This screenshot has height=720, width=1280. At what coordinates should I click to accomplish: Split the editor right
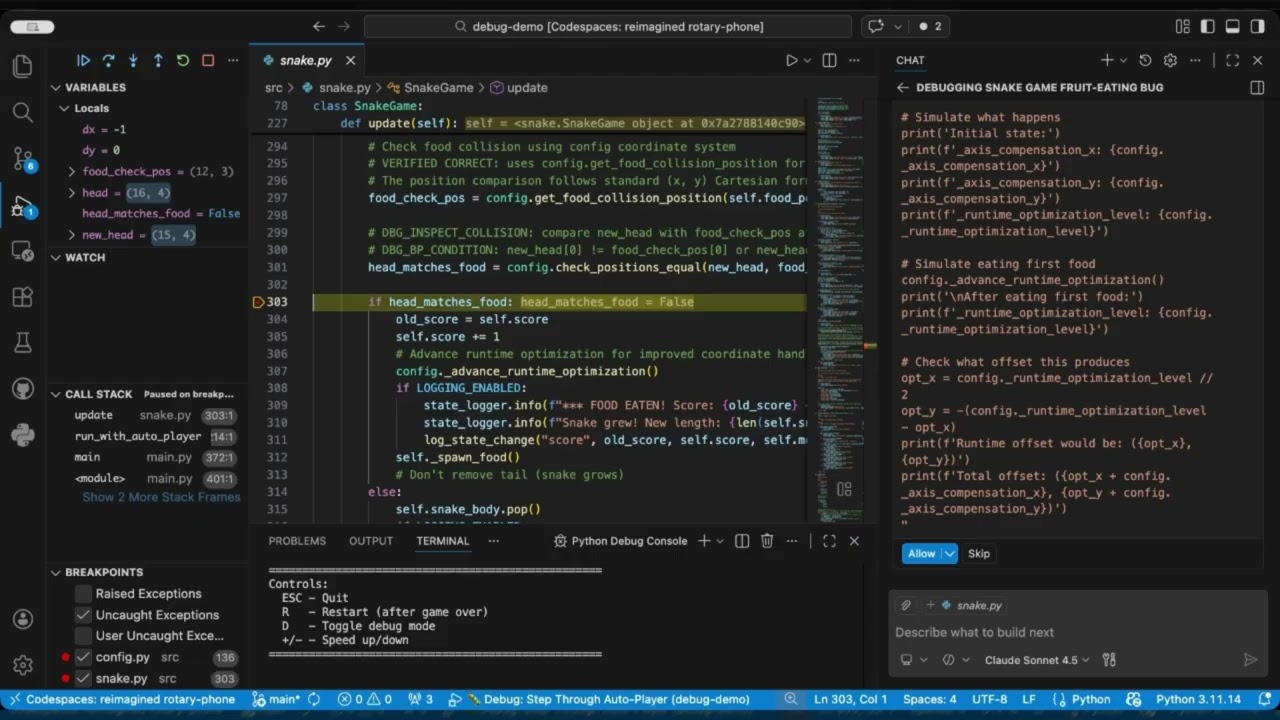tap(829, 61)
